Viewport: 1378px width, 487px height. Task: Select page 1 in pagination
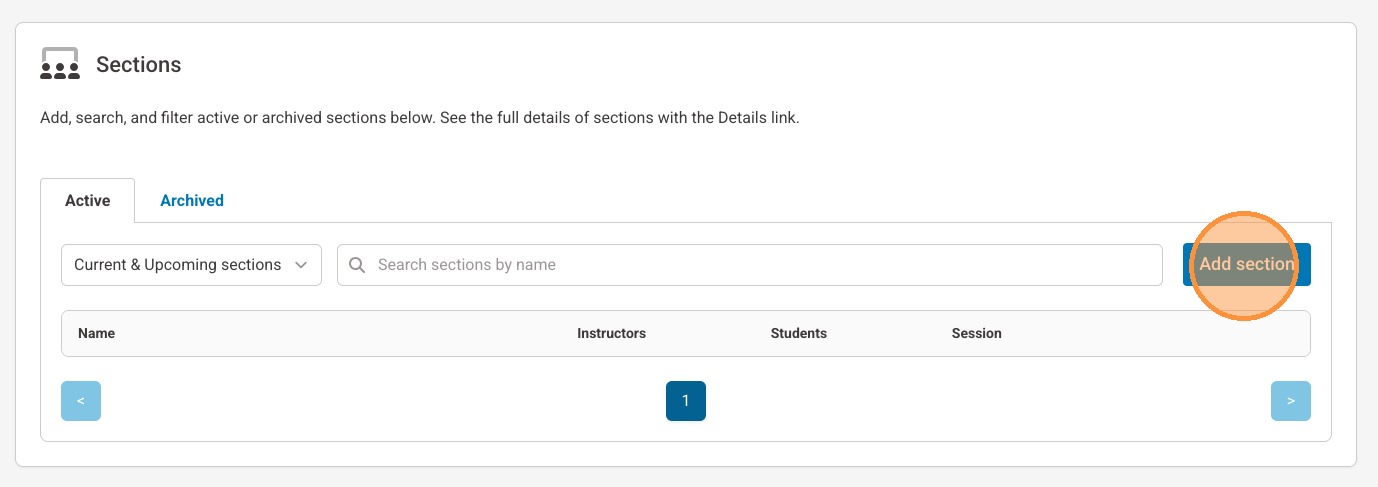click(x=686, y=401)
